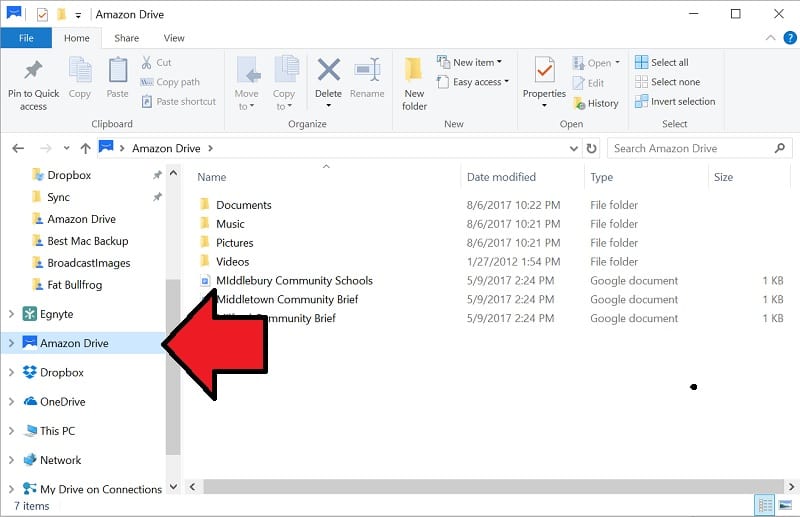
Task: Create a New folder
Action: click(414, 84)
